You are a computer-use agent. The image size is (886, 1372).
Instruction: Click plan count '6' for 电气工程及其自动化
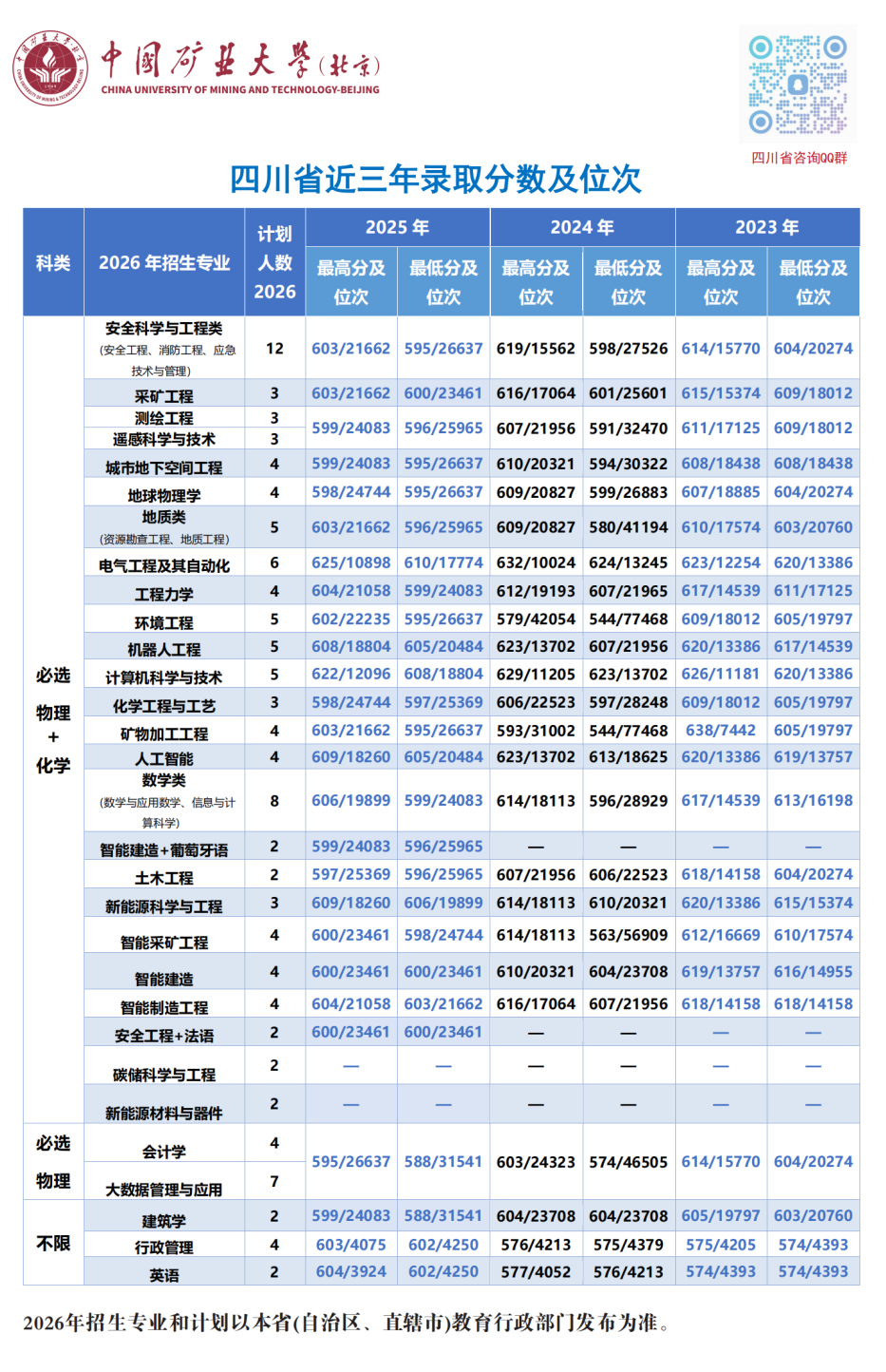[x=274, y=562]
